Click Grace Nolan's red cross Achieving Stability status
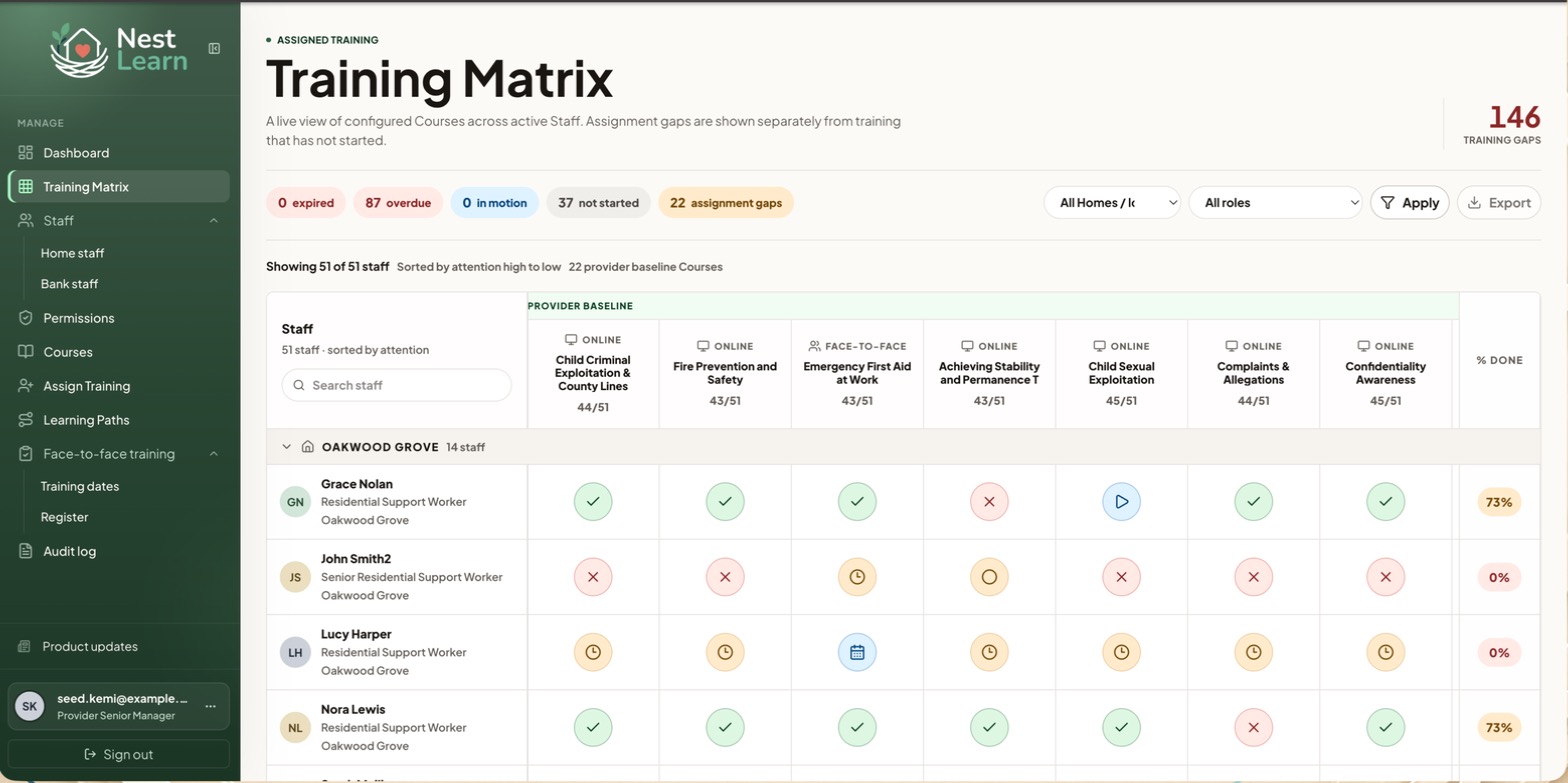Image resolution: width=1568 pixels, height=783 pixels. (989, 502)
